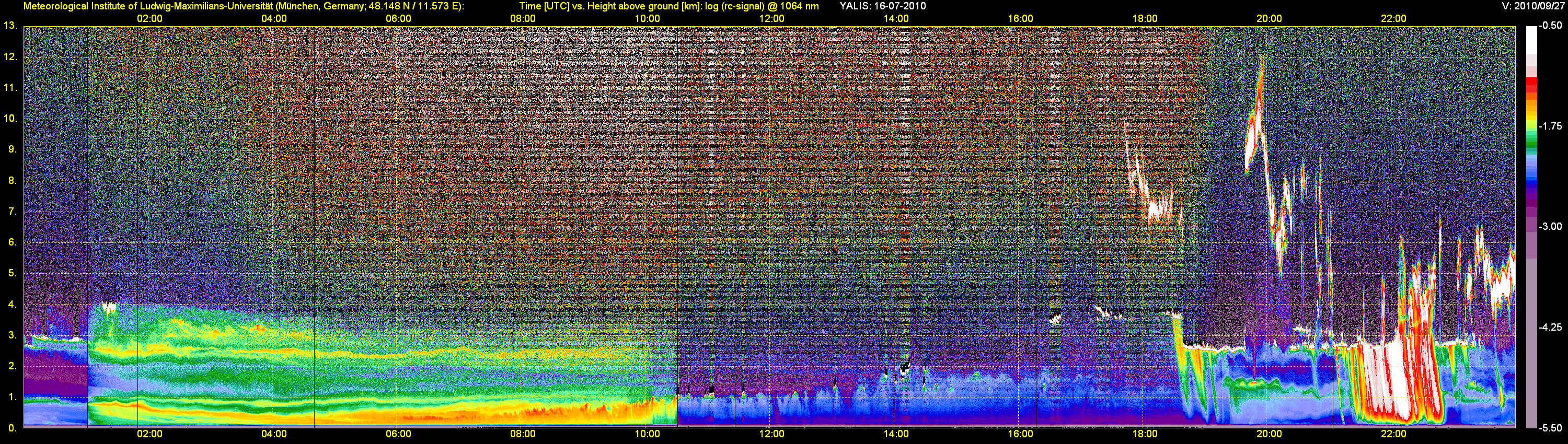Image resolution: width=1568 pixels, height=444 pixels.
Task: Click the Meteorological Institute of Ludwig-Maximilians-Universität title text
Action: [x=244, y=6]
